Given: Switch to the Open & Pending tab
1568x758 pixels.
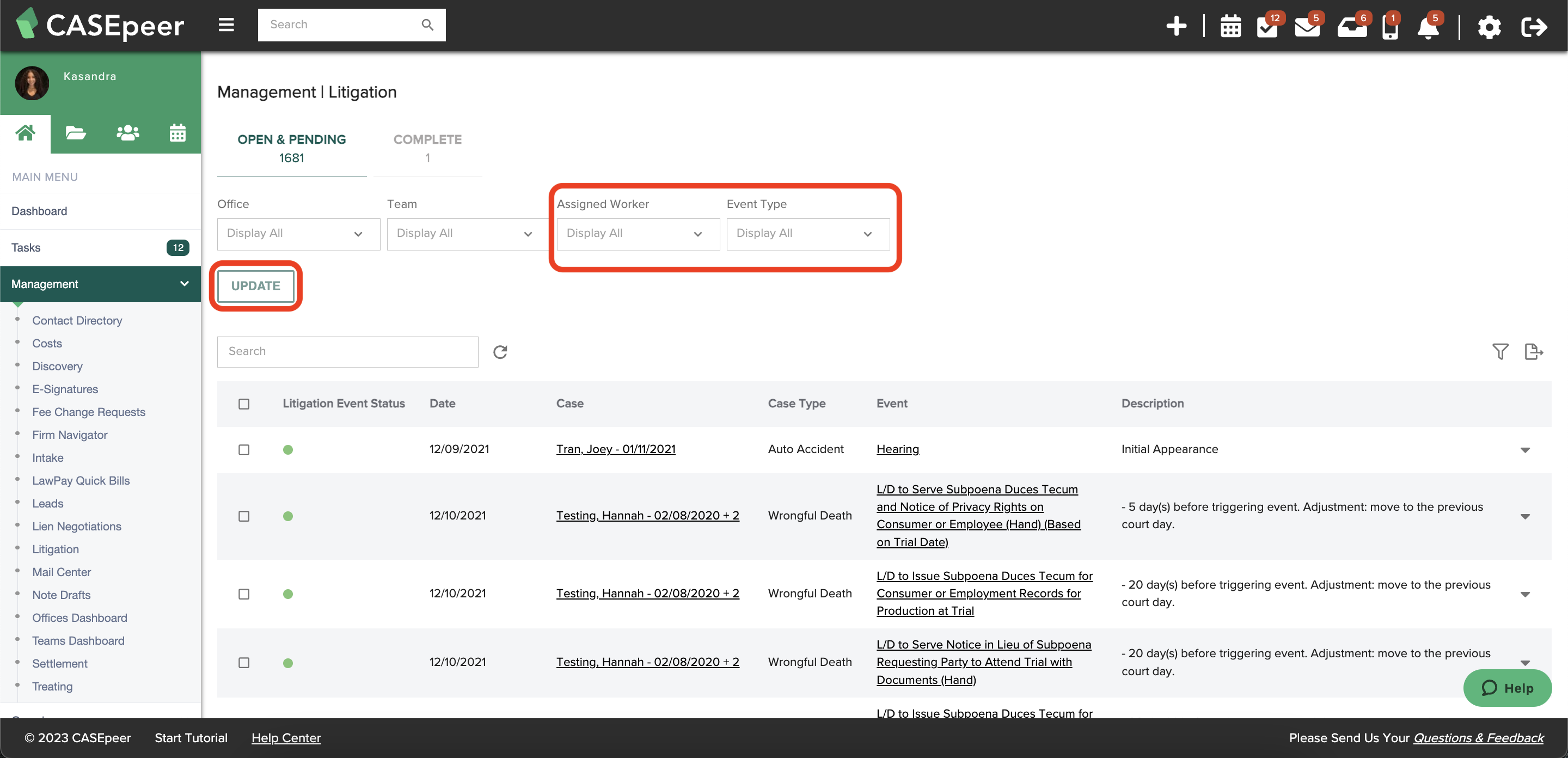Looking at the screenshot, I should pyautogui.click(x=292, y=149).
